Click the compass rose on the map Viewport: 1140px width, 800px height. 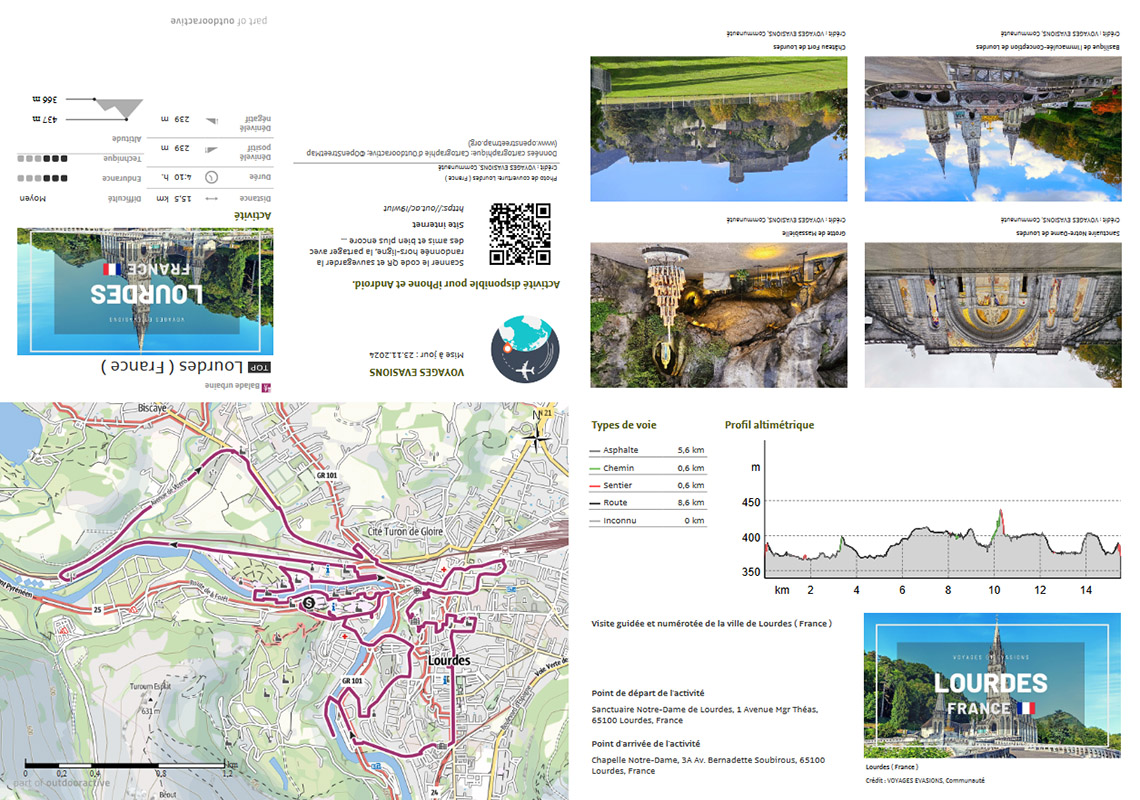539,437
